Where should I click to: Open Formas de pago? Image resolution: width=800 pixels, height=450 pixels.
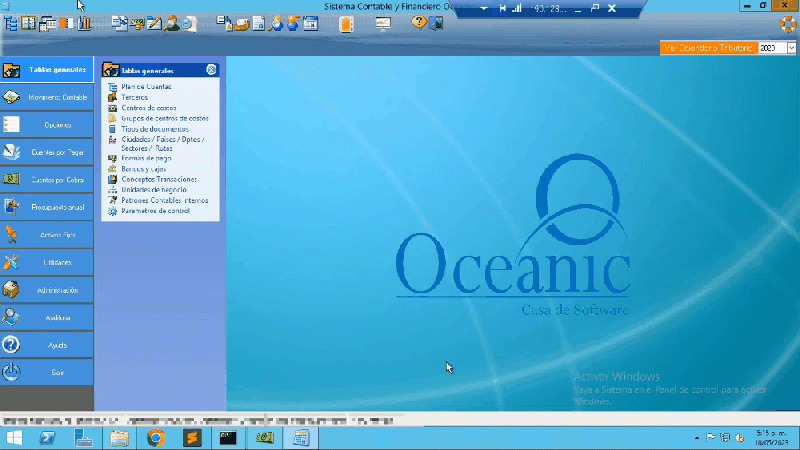click(146, 158)
